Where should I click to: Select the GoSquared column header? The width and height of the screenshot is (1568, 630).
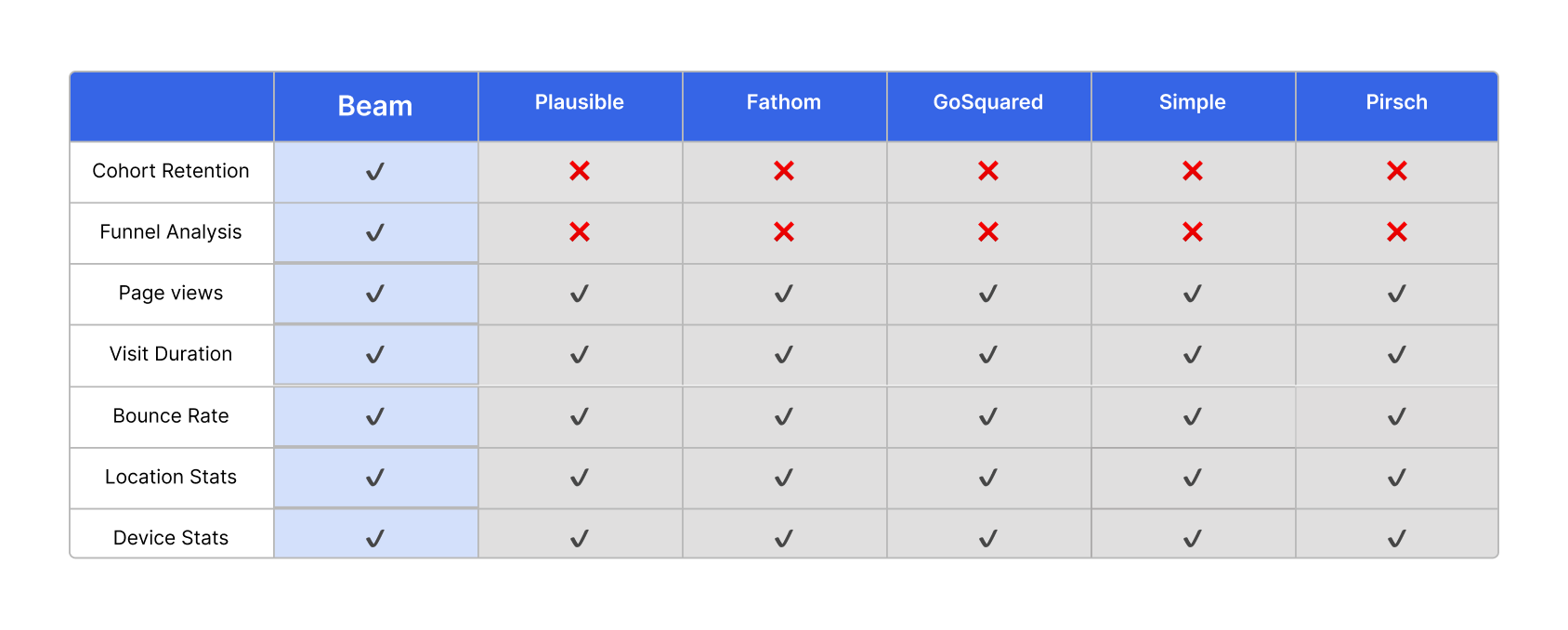[988, 102]
